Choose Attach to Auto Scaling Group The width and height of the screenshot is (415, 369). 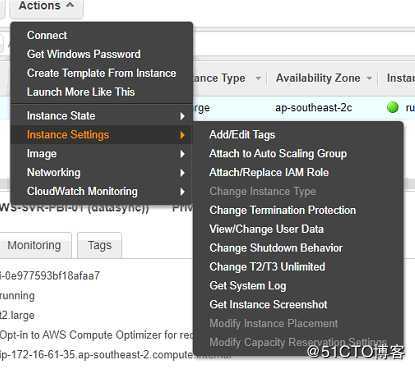coord(278,153)
